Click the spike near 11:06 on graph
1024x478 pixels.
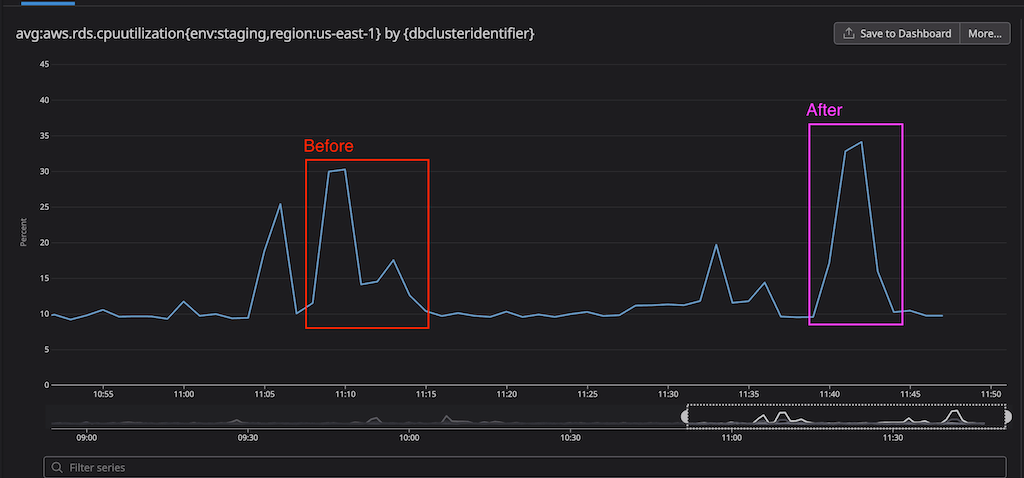tap(280, 204)
